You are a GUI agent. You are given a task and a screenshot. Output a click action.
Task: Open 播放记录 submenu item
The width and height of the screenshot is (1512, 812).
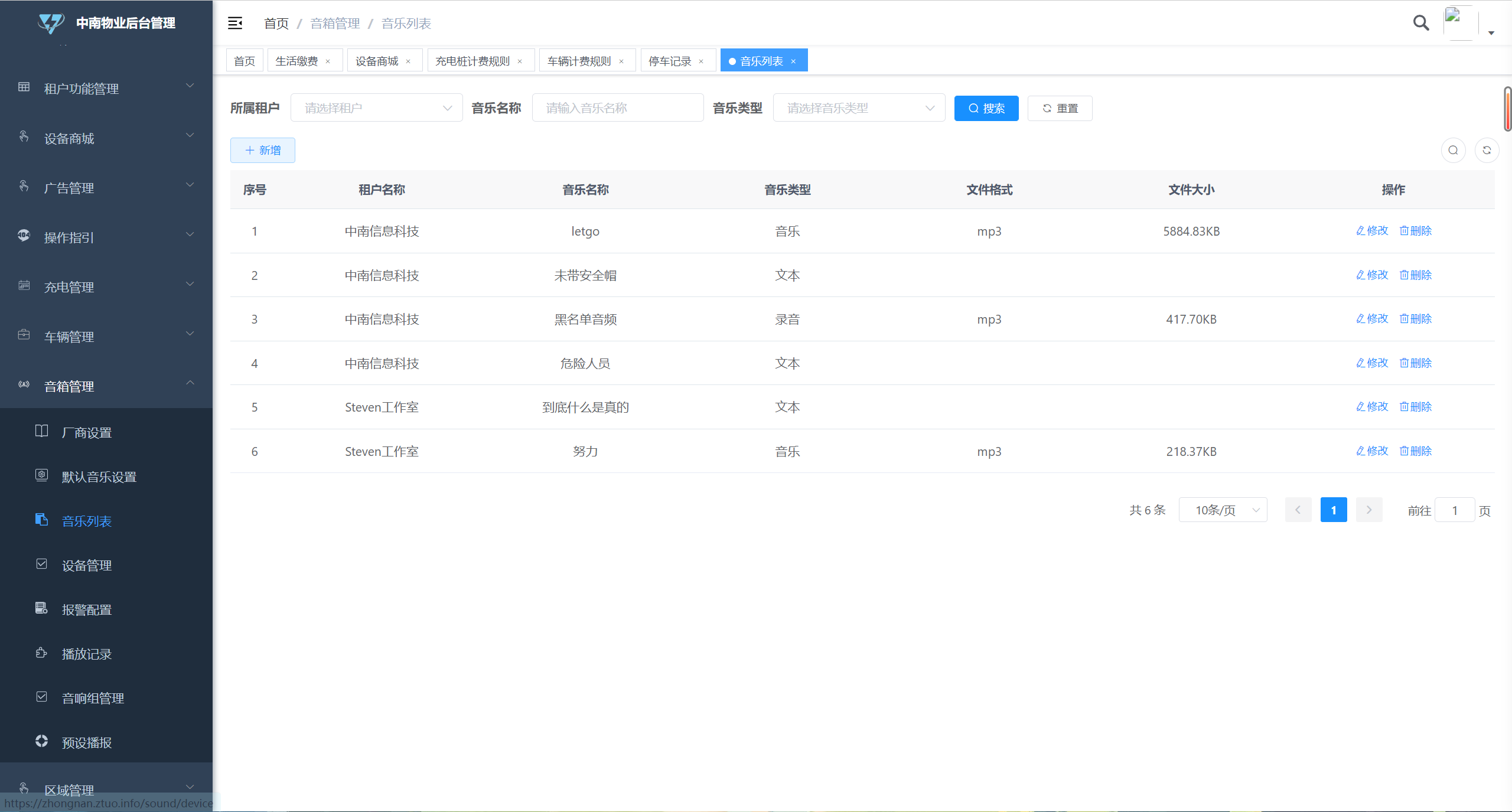[106, 654]
